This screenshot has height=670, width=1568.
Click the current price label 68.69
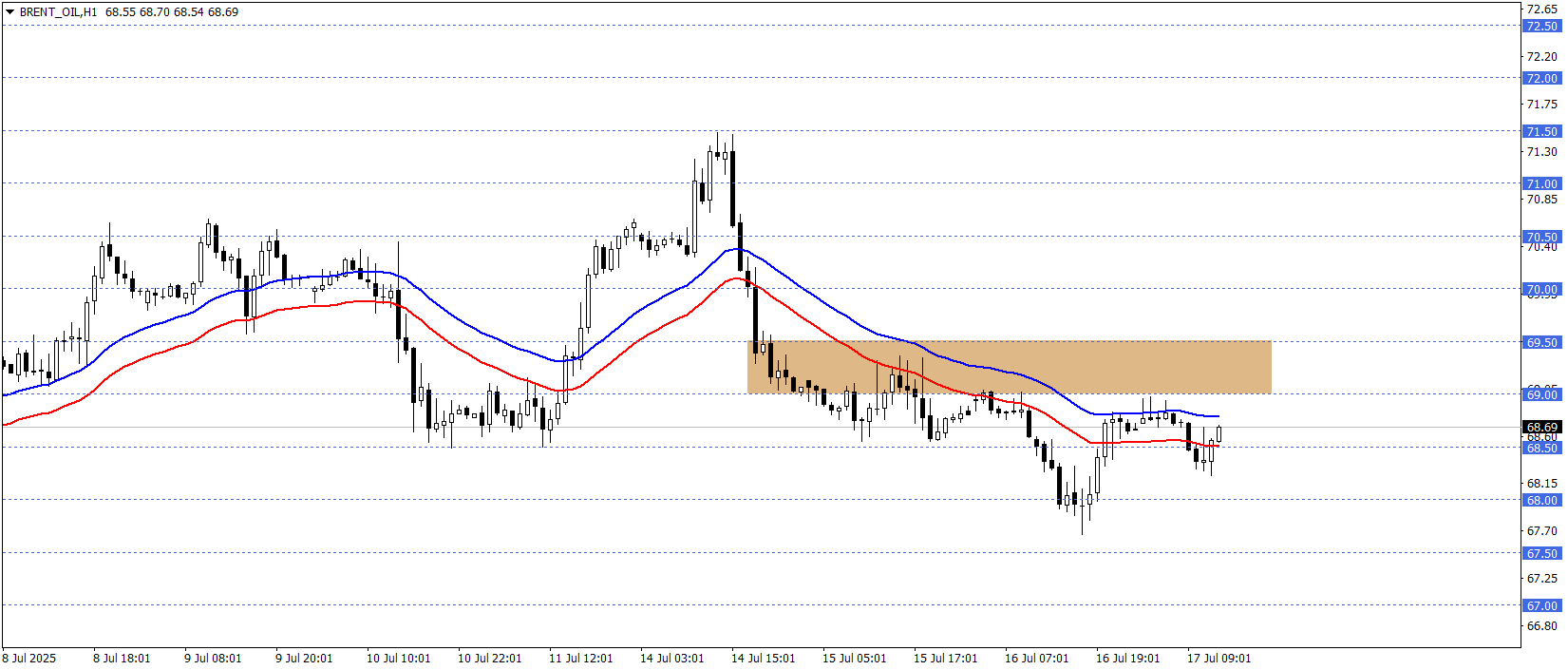(1541, 428)
